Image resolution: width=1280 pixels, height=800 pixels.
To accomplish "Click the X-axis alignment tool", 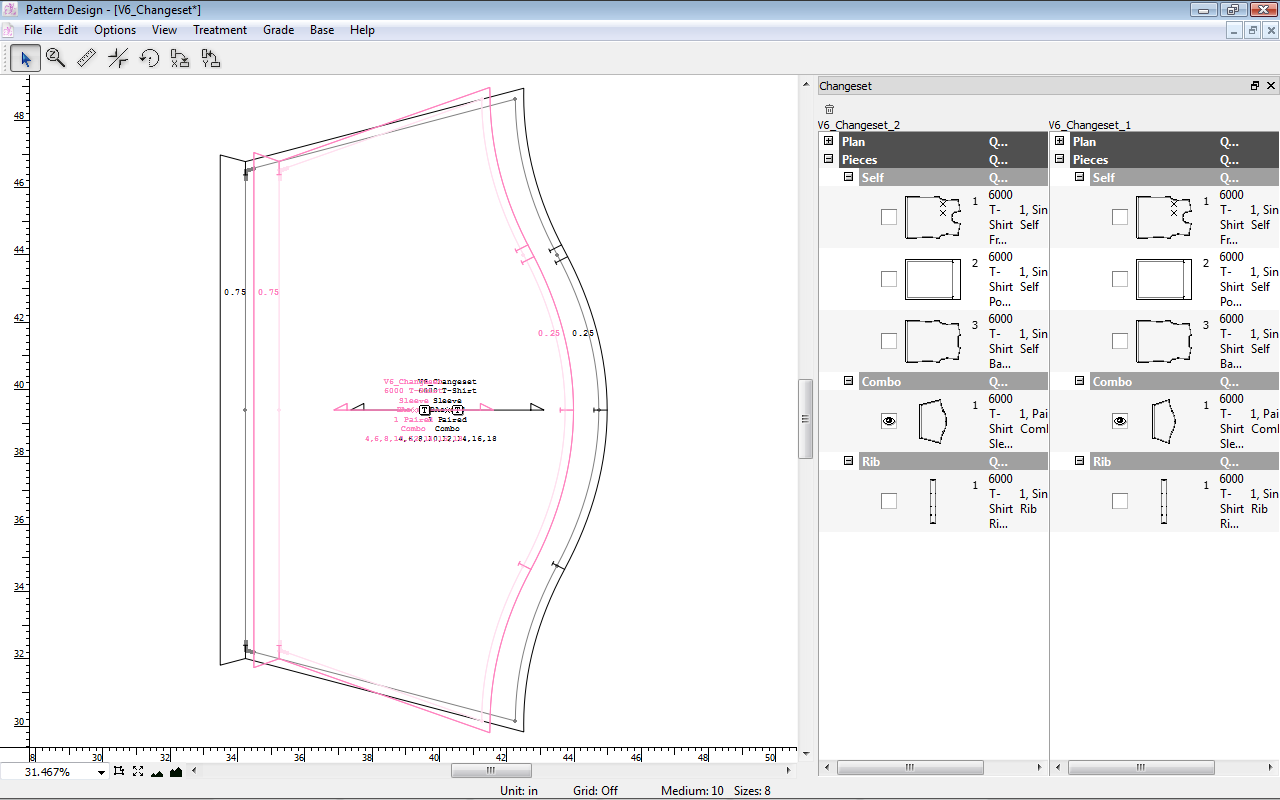I will click(x=180, y=59).
